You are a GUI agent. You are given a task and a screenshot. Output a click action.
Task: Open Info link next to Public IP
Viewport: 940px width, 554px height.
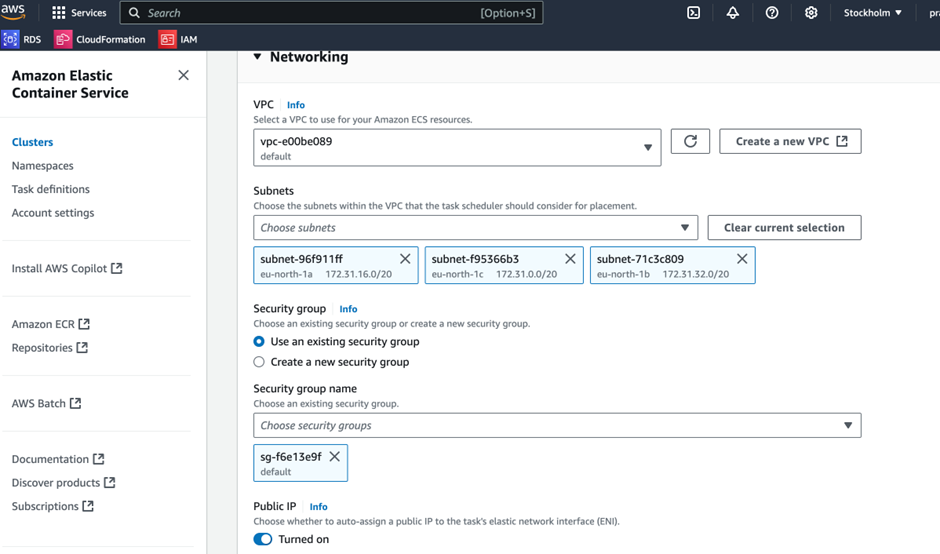point(318,507)
